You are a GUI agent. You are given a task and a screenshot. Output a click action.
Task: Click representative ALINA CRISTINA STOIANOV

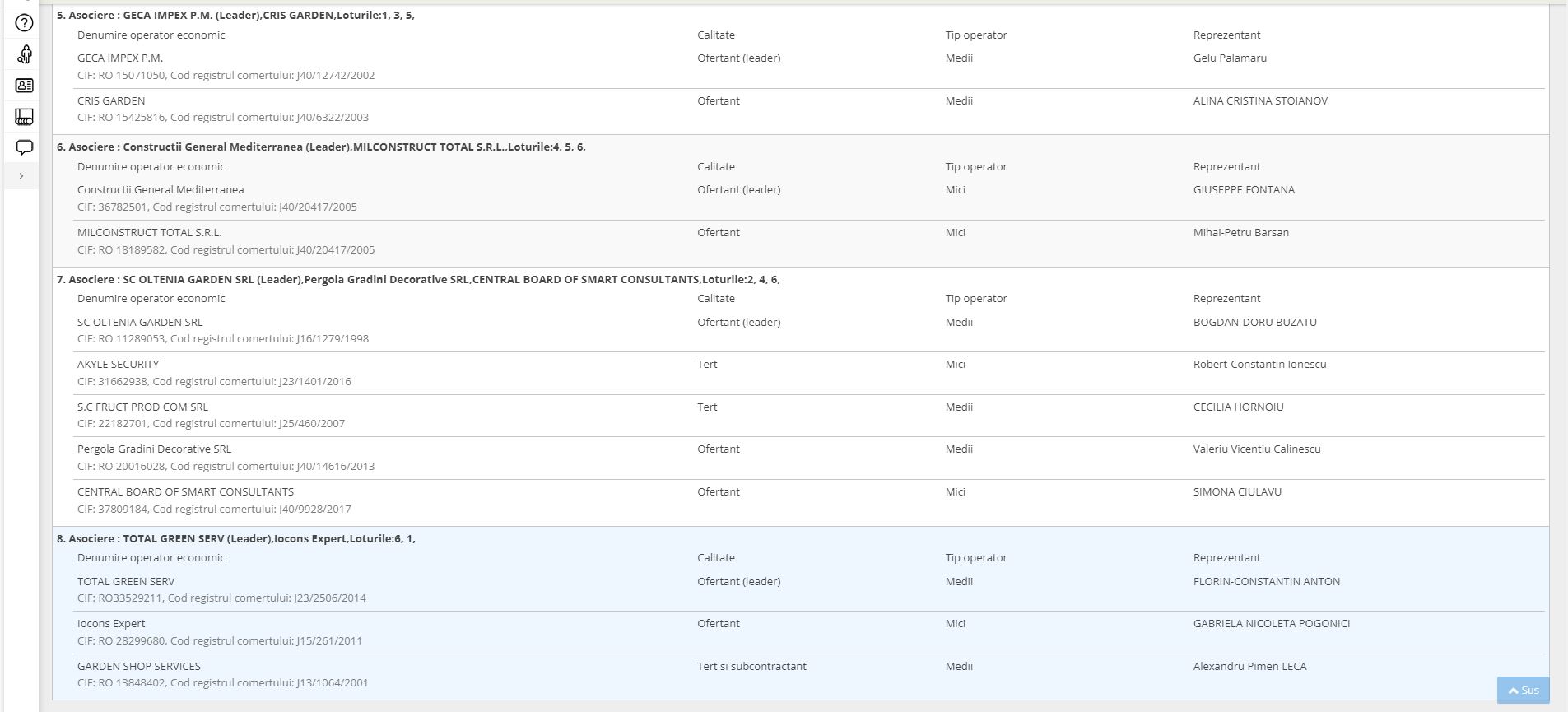point(1260,100)
